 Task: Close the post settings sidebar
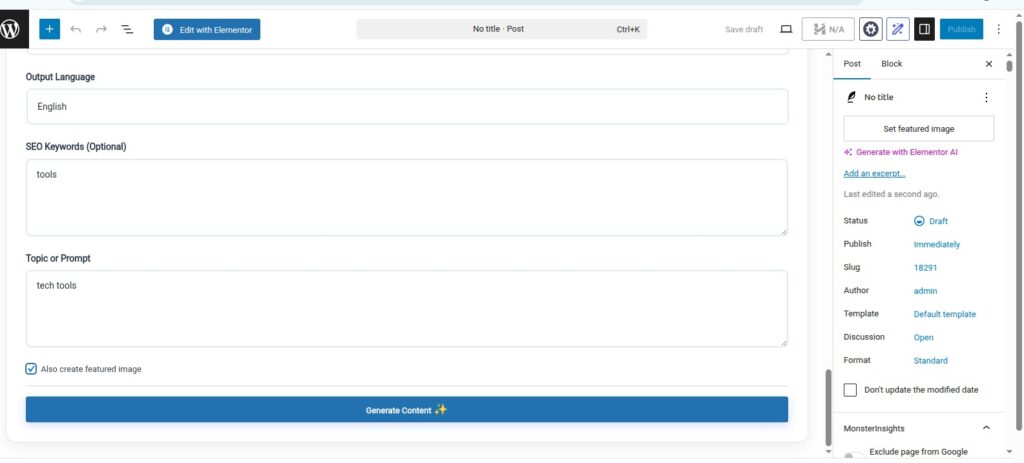989,64
